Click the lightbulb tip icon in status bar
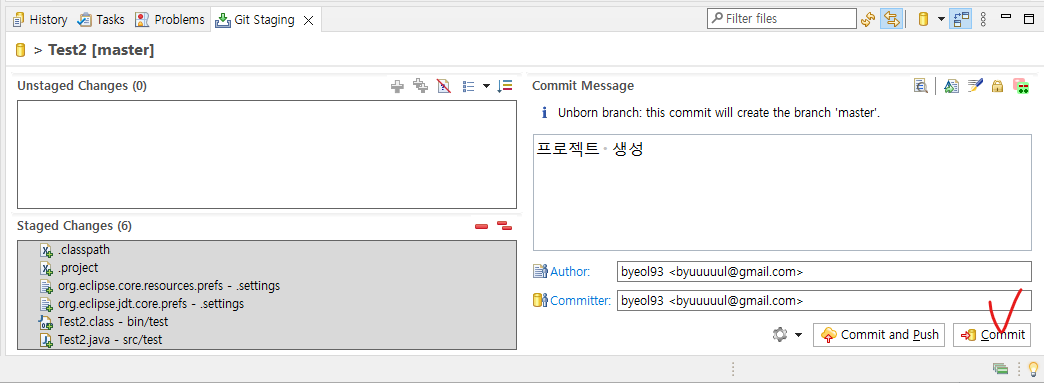 click(1033, 368)
